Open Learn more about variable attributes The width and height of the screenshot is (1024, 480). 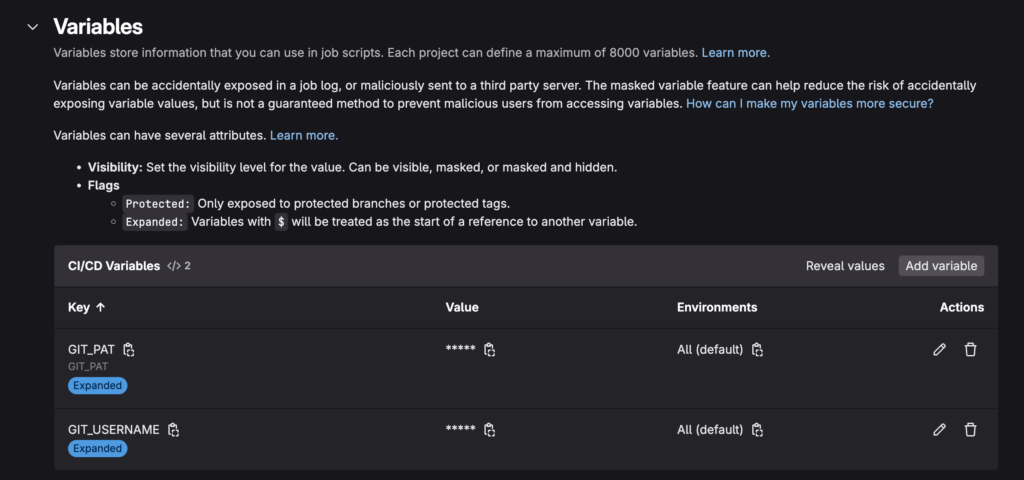click(304, 136)
